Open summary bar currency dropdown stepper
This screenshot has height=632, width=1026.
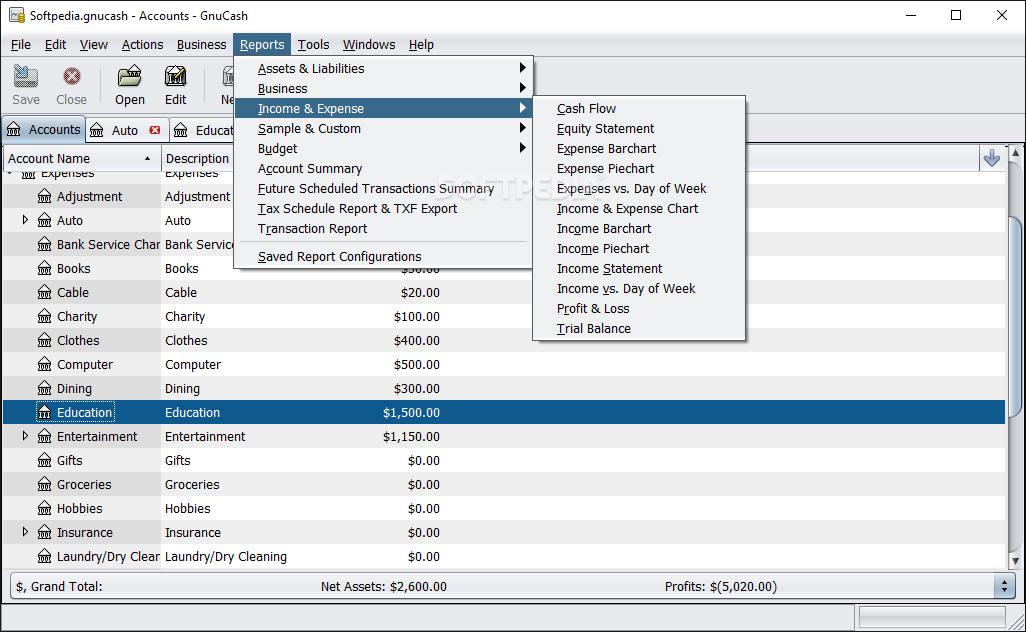pyautogui.click(x=1004, y=586)
